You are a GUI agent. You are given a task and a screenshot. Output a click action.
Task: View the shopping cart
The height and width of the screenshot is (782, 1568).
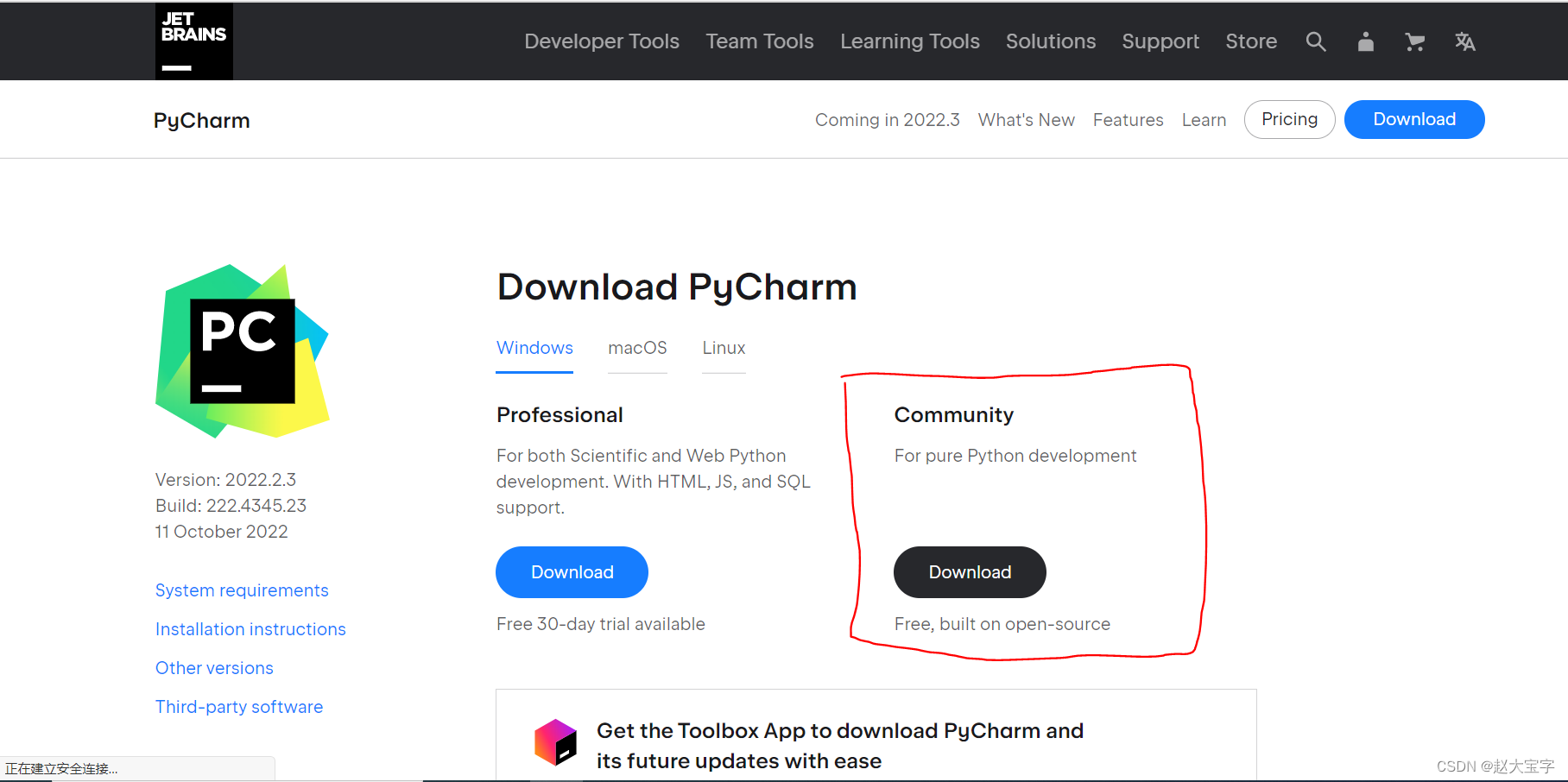pos(1414,41)
